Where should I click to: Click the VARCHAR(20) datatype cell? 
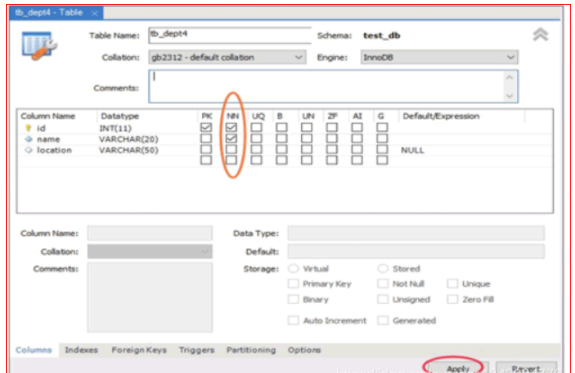[x=129, y=139]
